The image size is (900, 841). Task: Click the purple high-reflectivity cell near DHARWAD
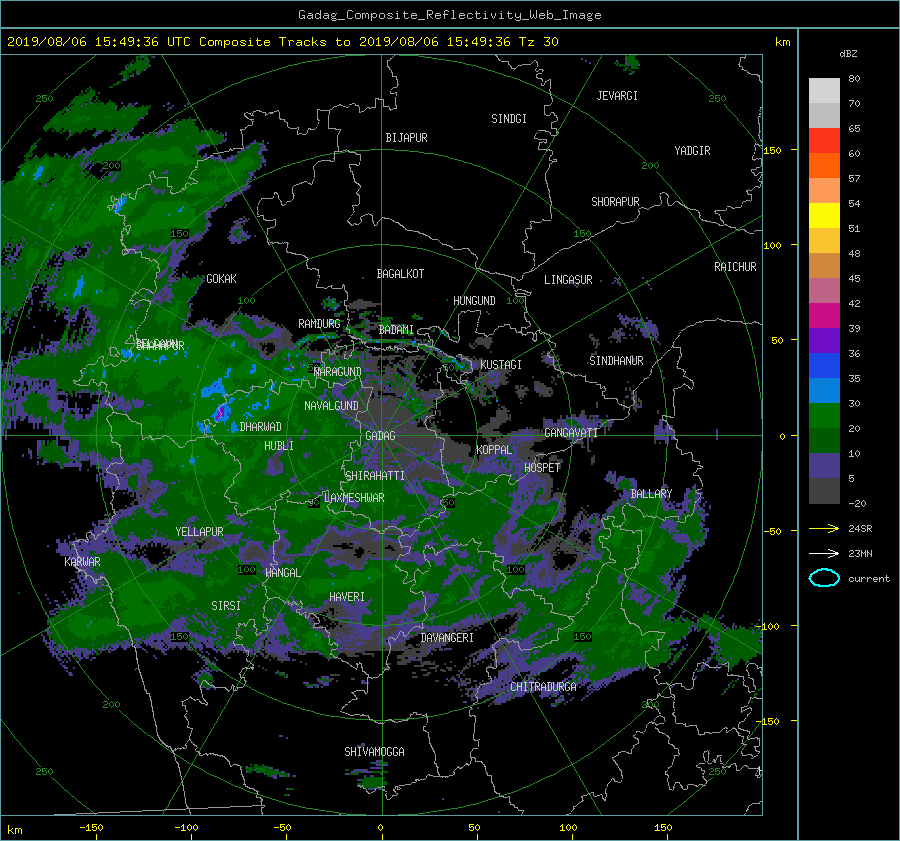click(220, 412)
